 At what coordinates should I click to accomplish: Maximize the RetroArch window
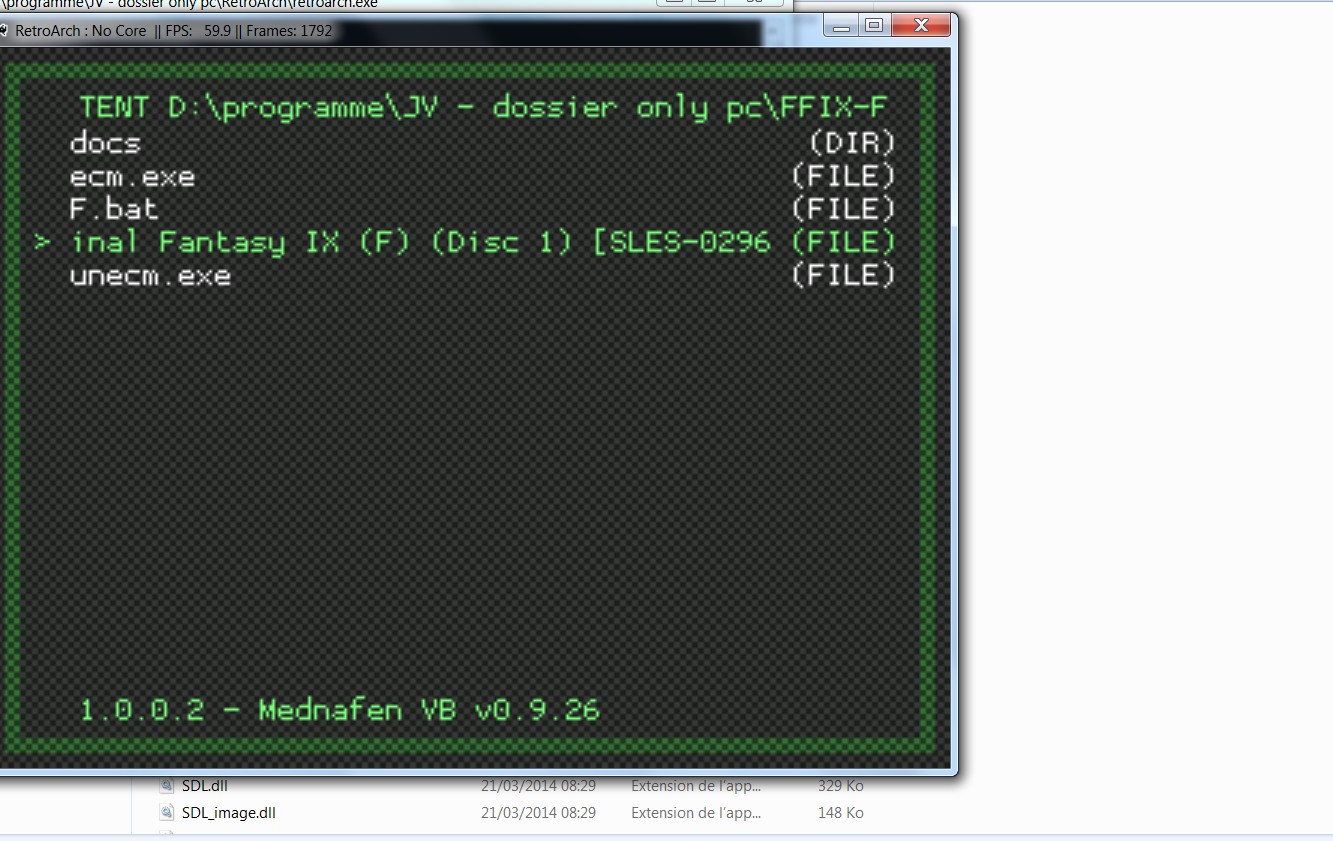click(x=874, y=26)
